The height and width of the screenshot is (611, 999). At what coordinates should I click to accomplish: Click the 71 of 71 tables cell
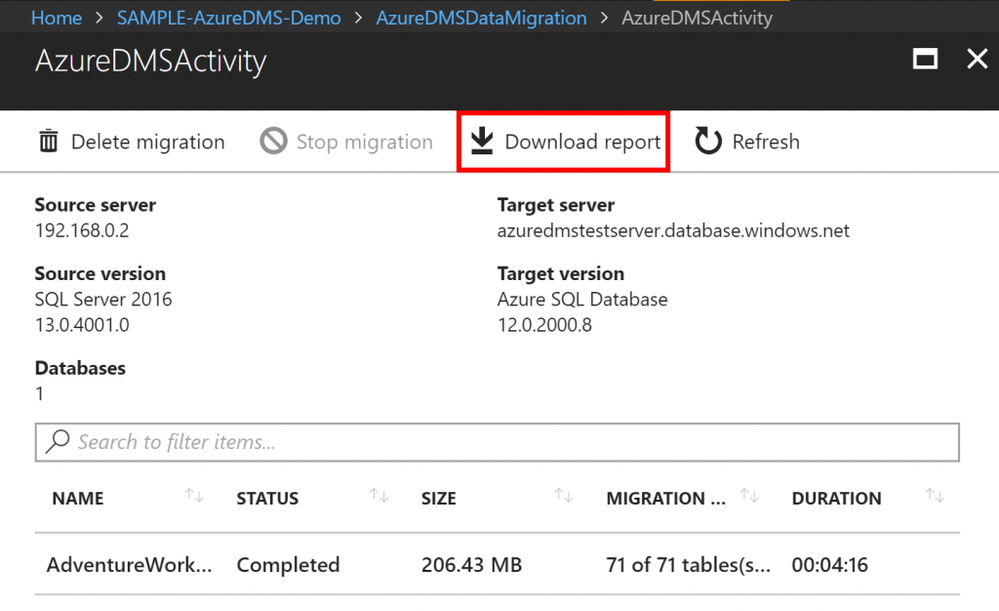point(688,564)
